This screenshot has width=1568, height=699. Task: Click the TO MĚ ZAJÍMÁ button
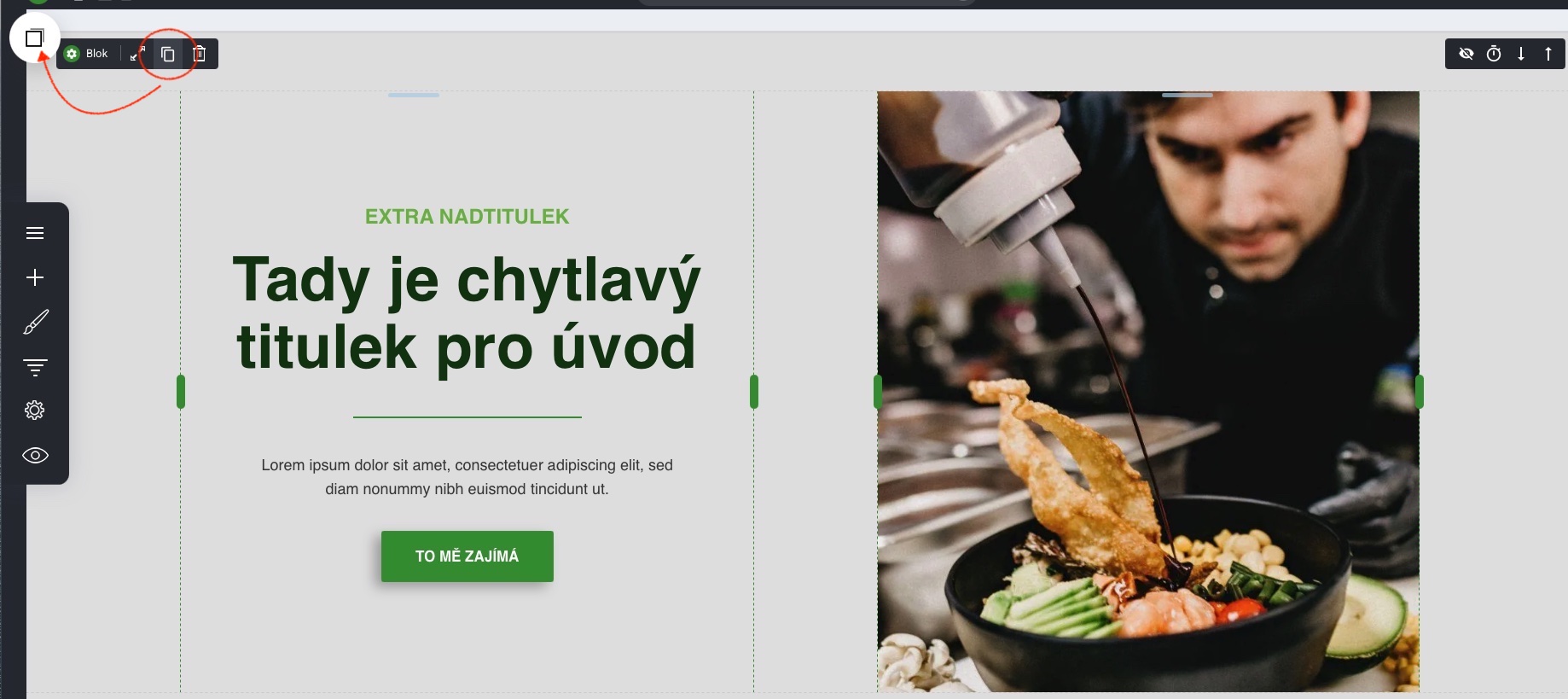coord(467,556)
